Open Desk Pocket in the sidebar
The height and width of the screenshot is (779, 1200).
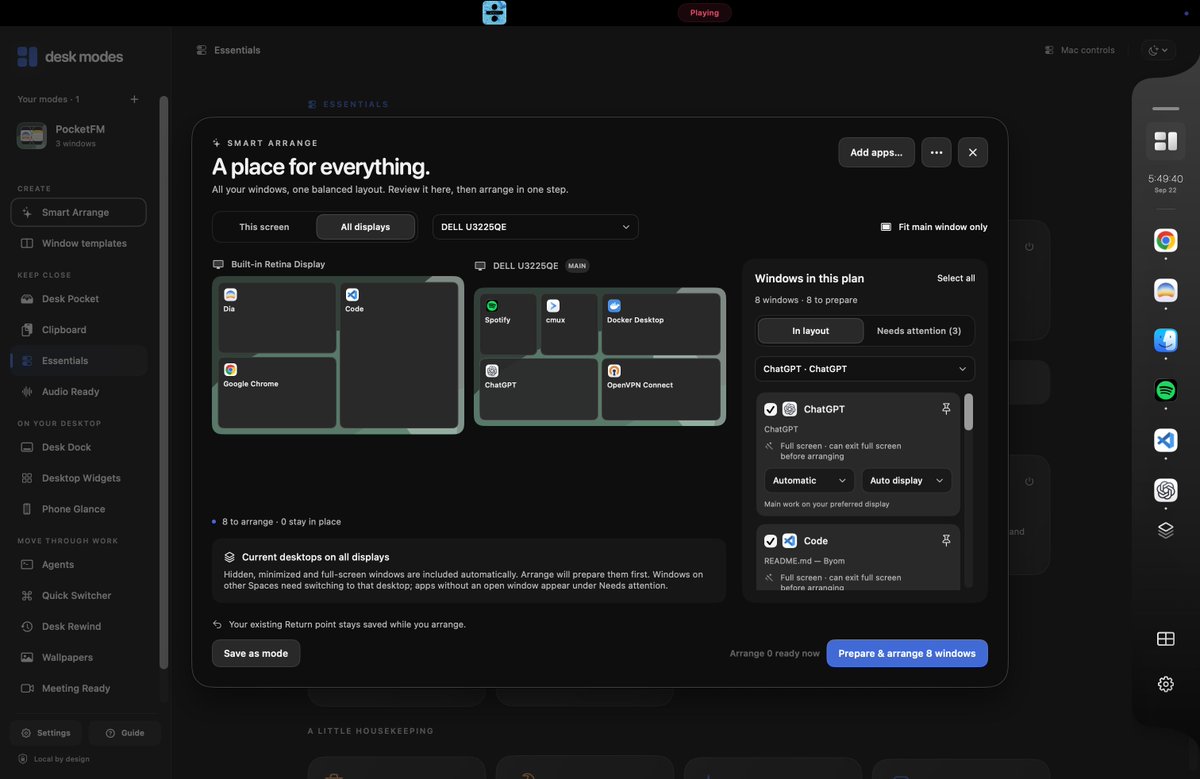pos(78,299)
